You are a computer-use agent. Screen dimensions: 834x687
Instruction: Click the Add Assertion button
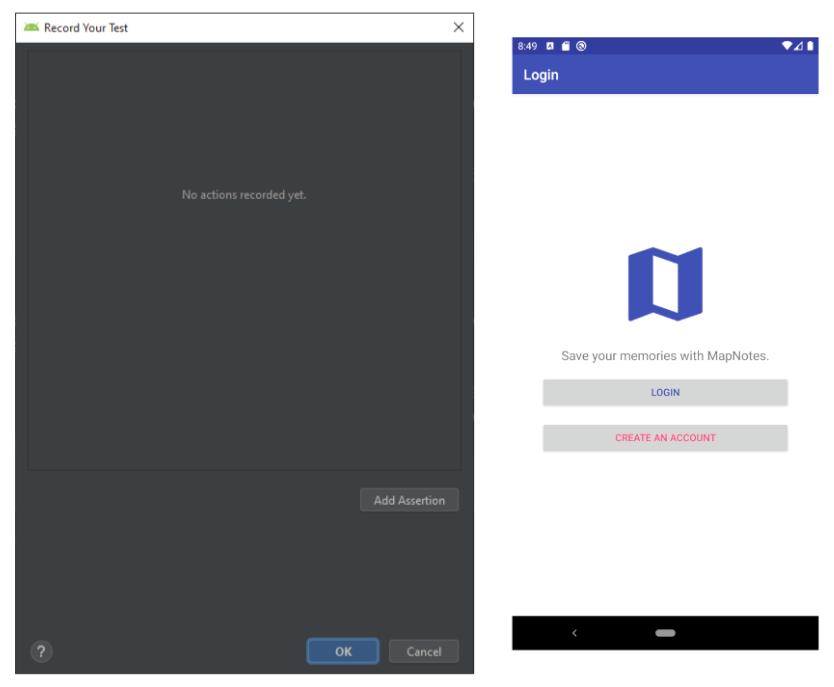(409, 500)
